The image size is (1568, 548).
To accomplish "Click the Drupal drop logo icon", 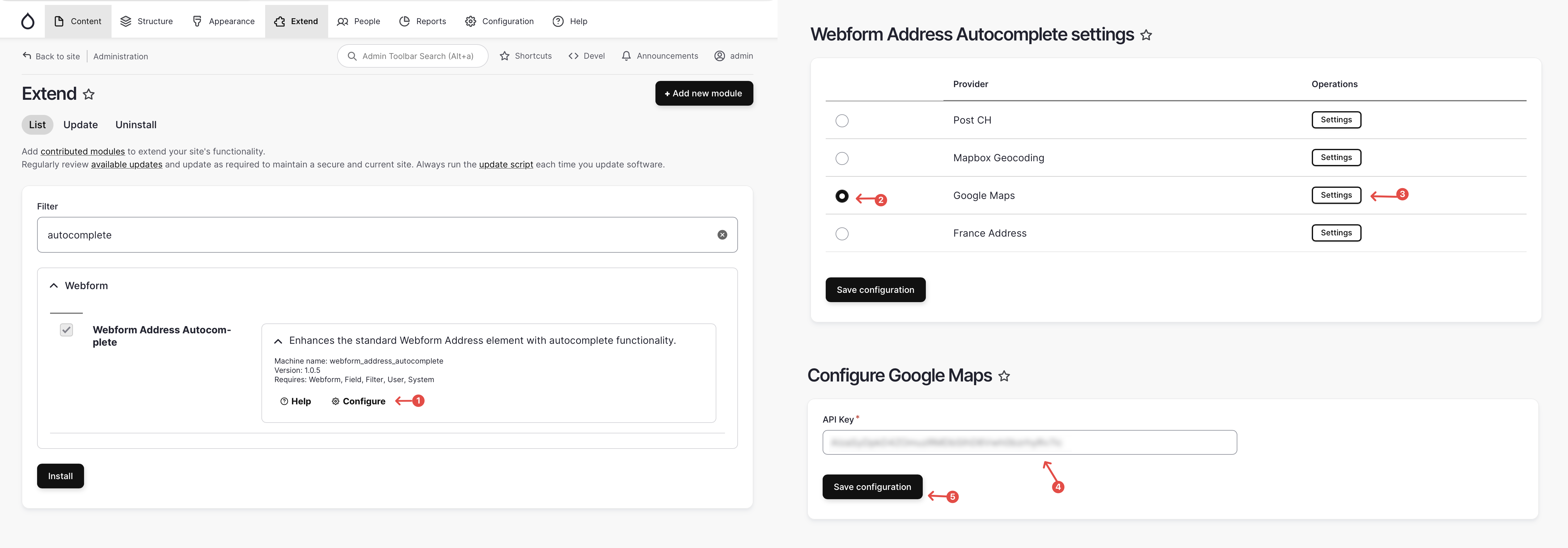I will pyautogui.click(x=28, y=21).
